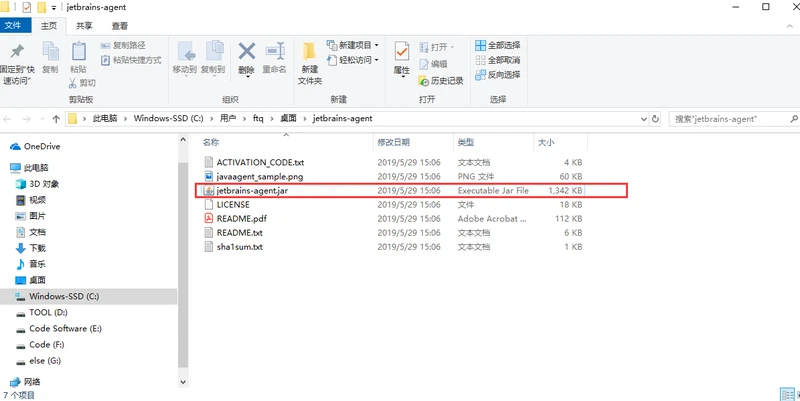This screenshot has width=800, height=401.
Task: Click the 移动到 (Move to) icon
Action: 184,52
